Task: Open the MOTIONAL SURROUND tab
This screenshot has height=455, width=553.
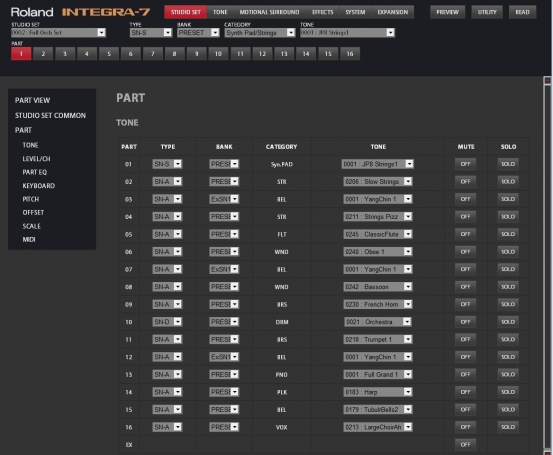Action: pos(269,12)
